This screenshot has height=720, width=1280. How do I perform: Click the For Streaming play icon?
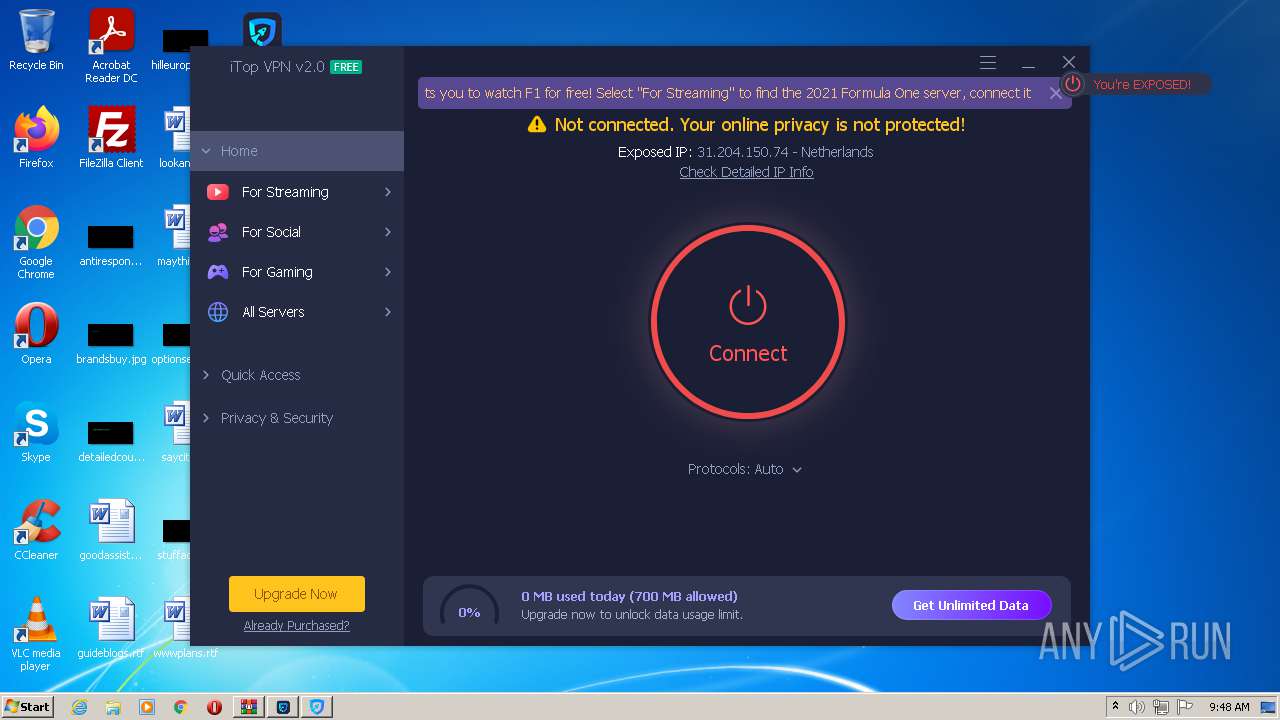pyautogui.click(x=218, y=192)
